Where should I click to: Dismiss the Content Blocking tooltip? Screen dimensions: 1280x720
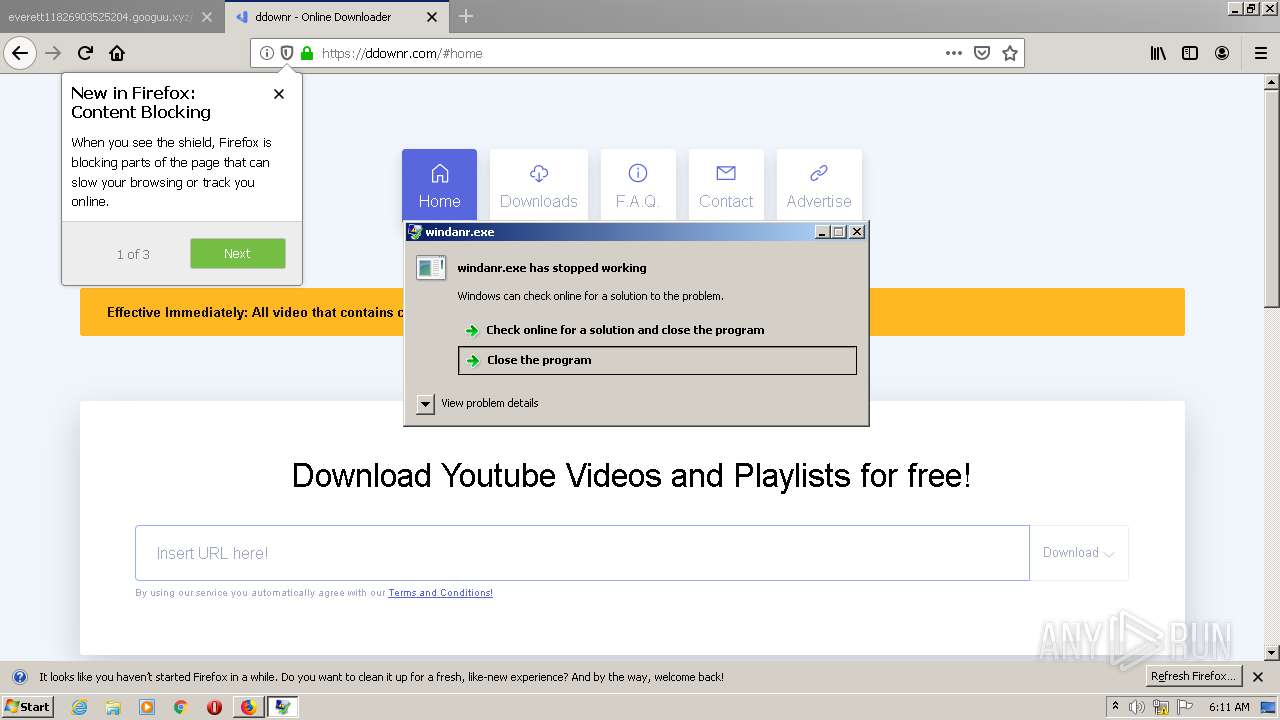click(x=279, y=94)
